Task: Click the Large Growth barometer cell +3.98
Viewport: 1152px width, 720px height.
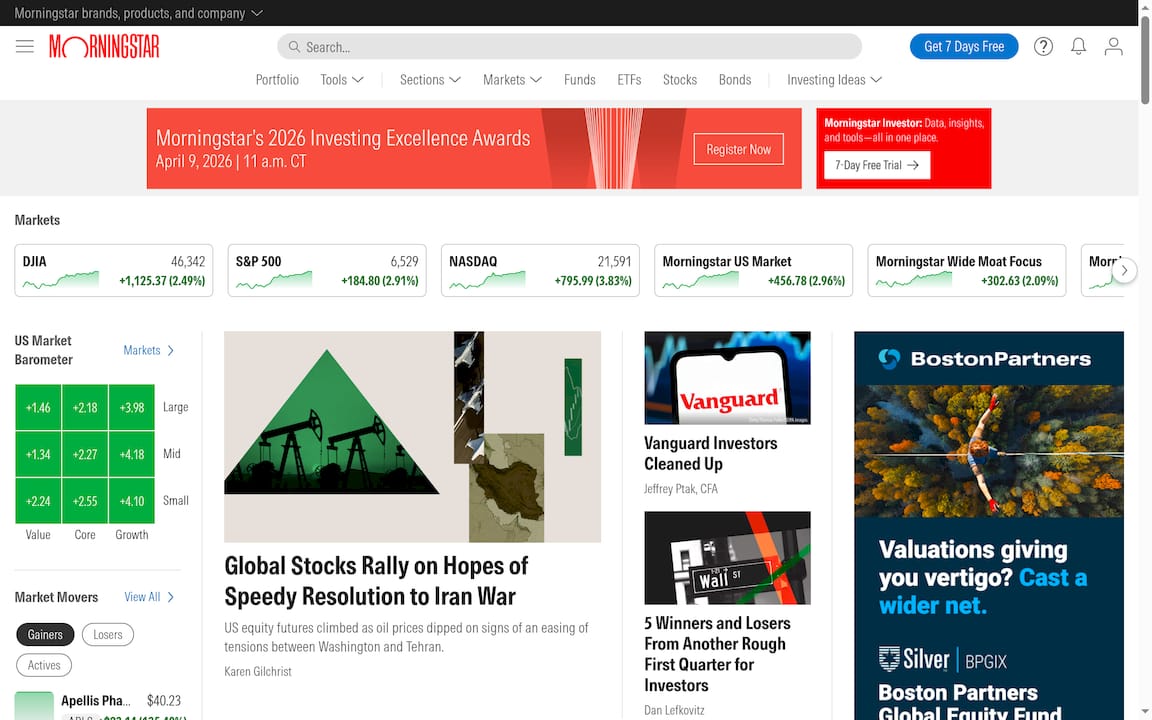Action: (x=132, y=408)
